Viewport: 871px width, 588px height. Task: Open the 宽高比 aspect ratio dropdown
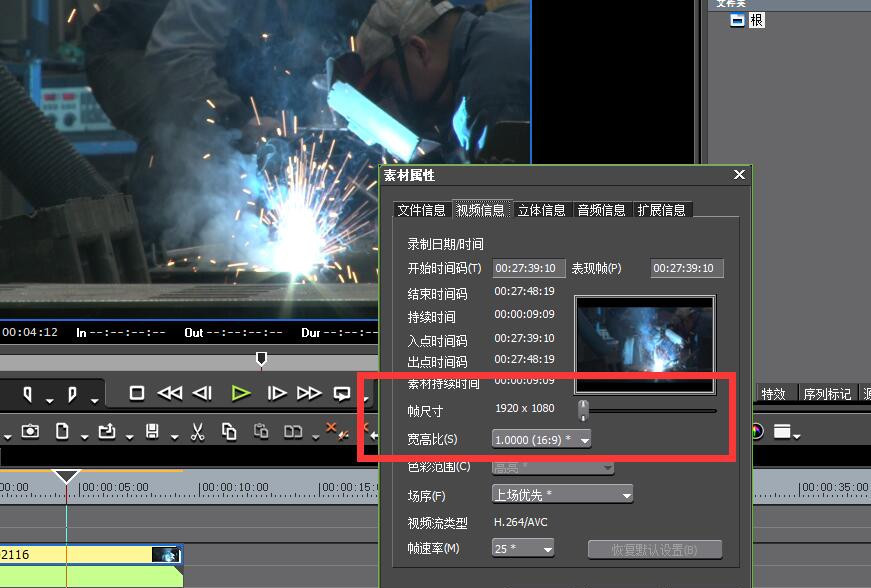(x=585, y=438)
